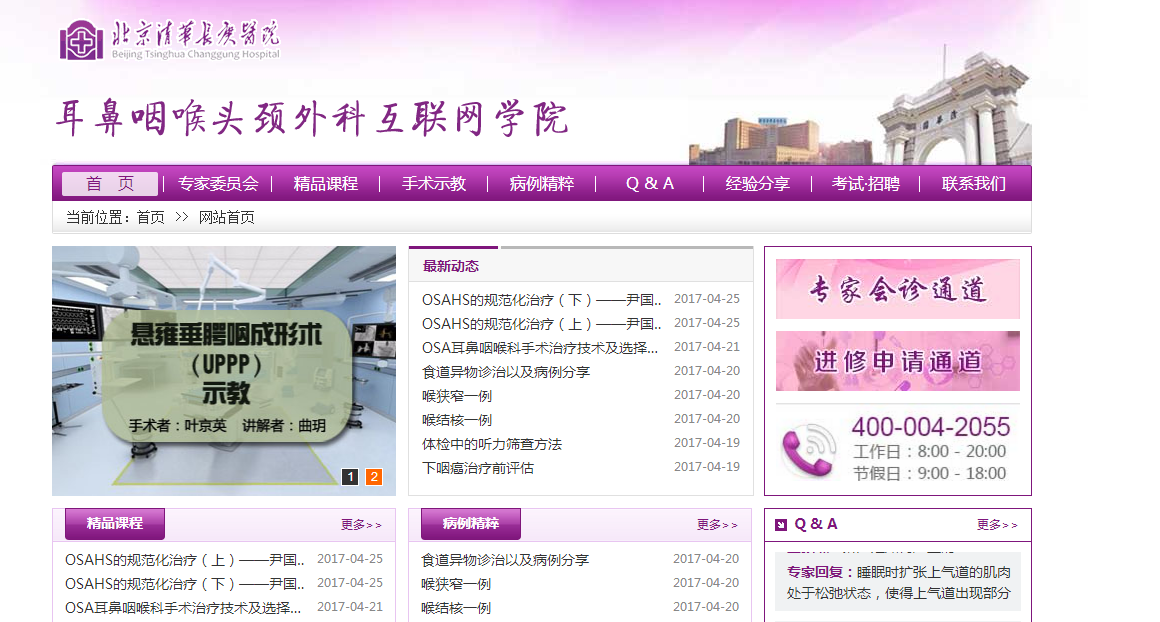Click the Beijing Tsinghua Changgung Hospital logo

click(170, 40)
